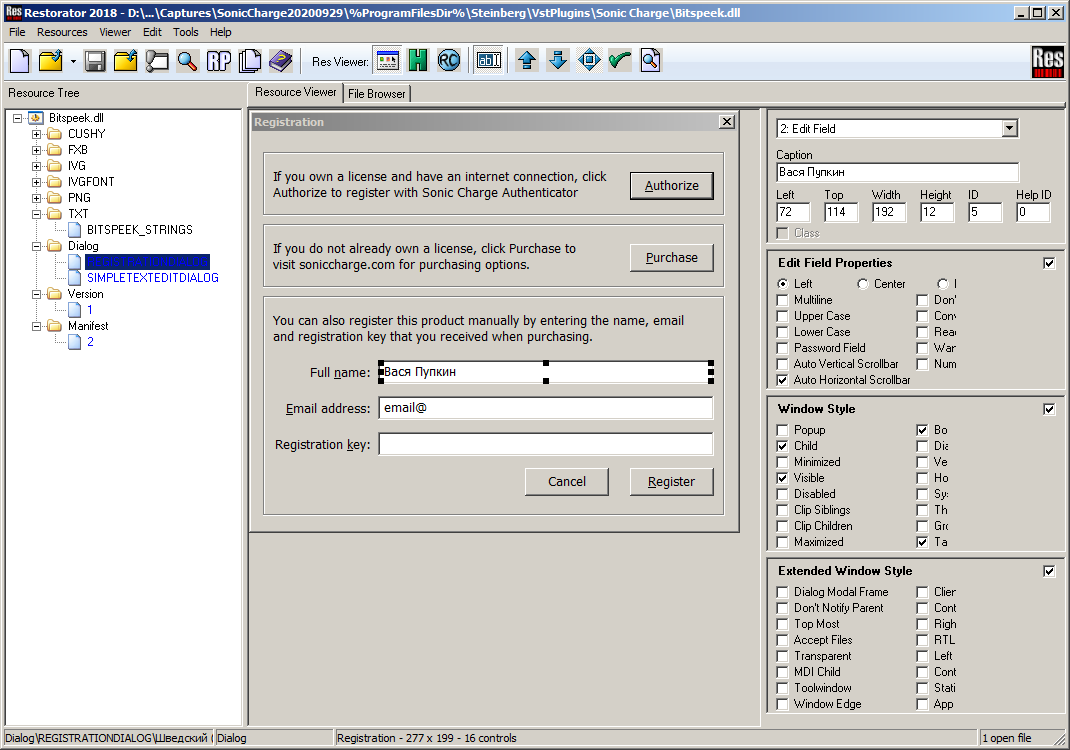1070x750 pixels.
Task: Click the Caption input field
Action: (897, 172)
